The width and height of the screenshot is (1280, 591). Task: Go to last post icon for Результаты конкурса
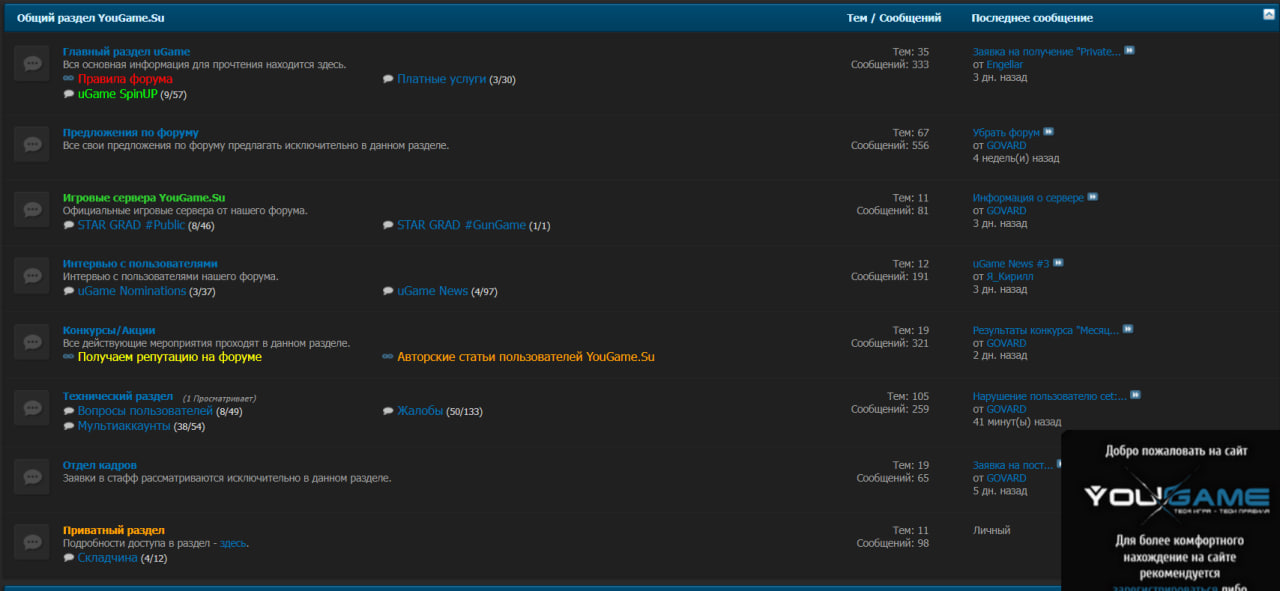[1128, 329]
